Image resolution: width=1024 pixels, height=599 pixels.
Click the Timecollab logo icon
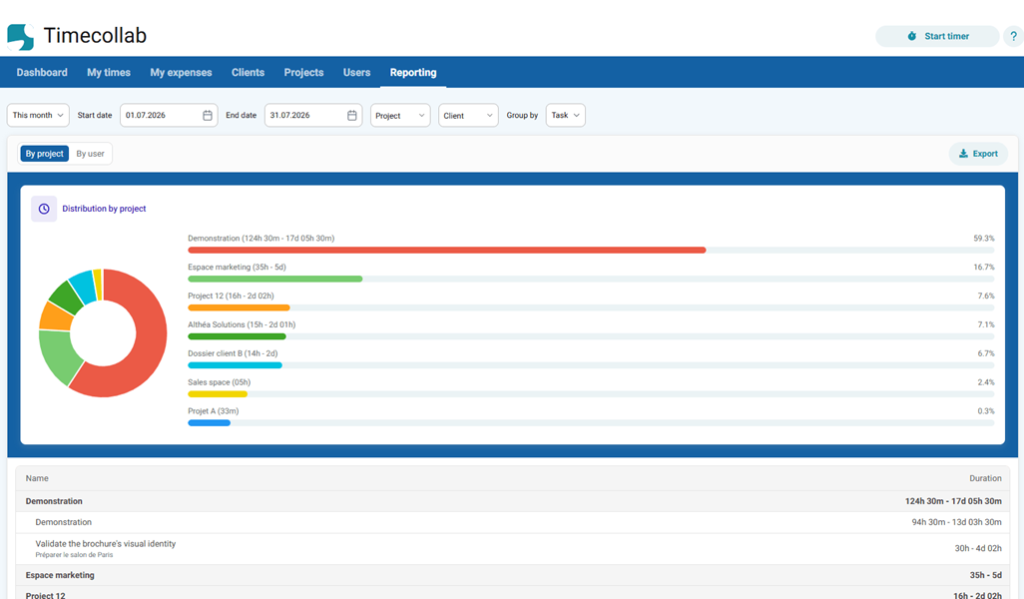[x=20, y=37]
